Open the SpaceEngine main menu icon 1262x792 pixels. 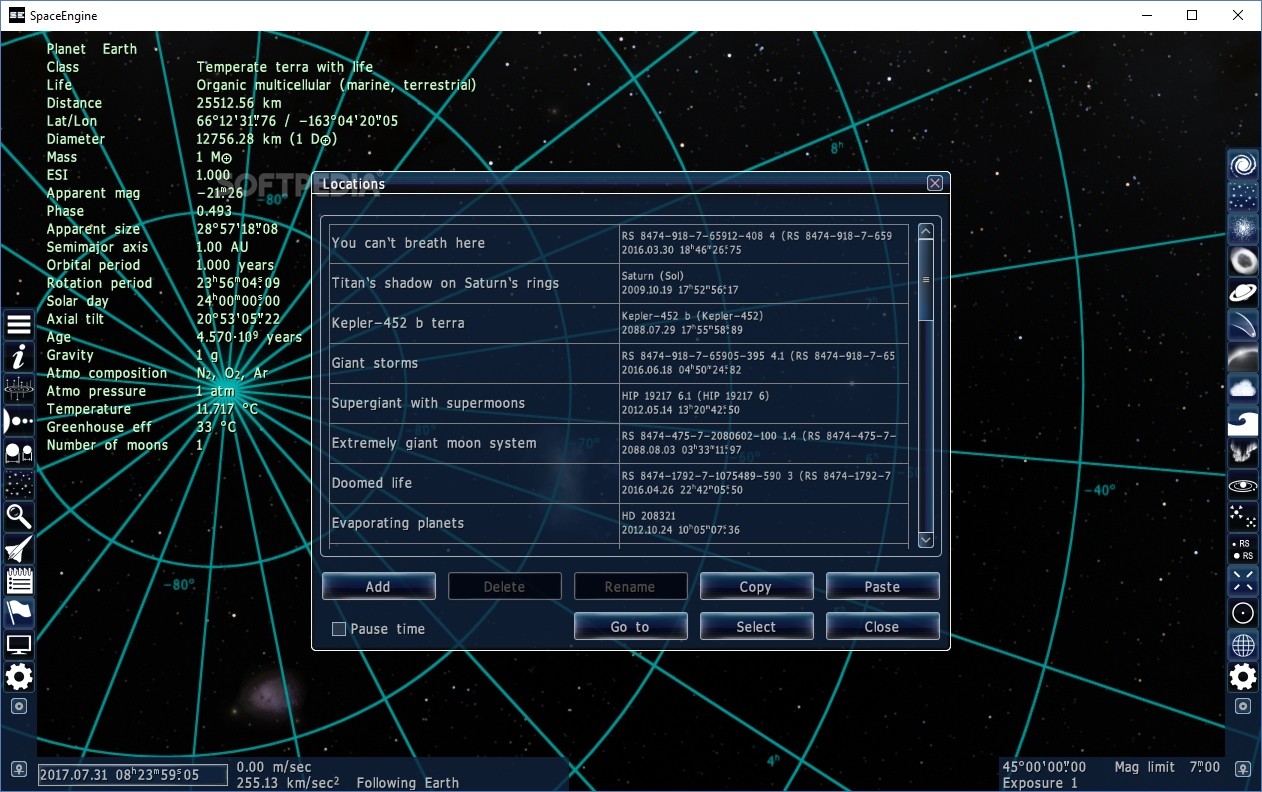18,324
